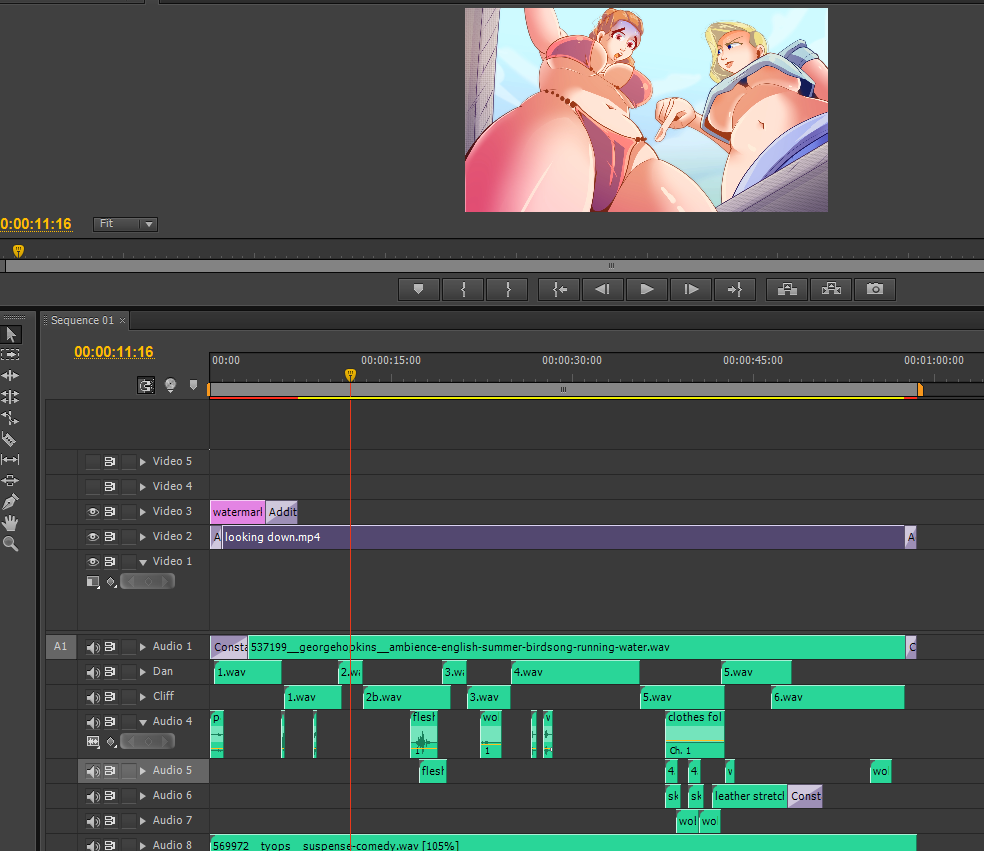This screenshot has height=851, width=984.
Task: Expand the Audio 7 track
Action: click(143, 821)
